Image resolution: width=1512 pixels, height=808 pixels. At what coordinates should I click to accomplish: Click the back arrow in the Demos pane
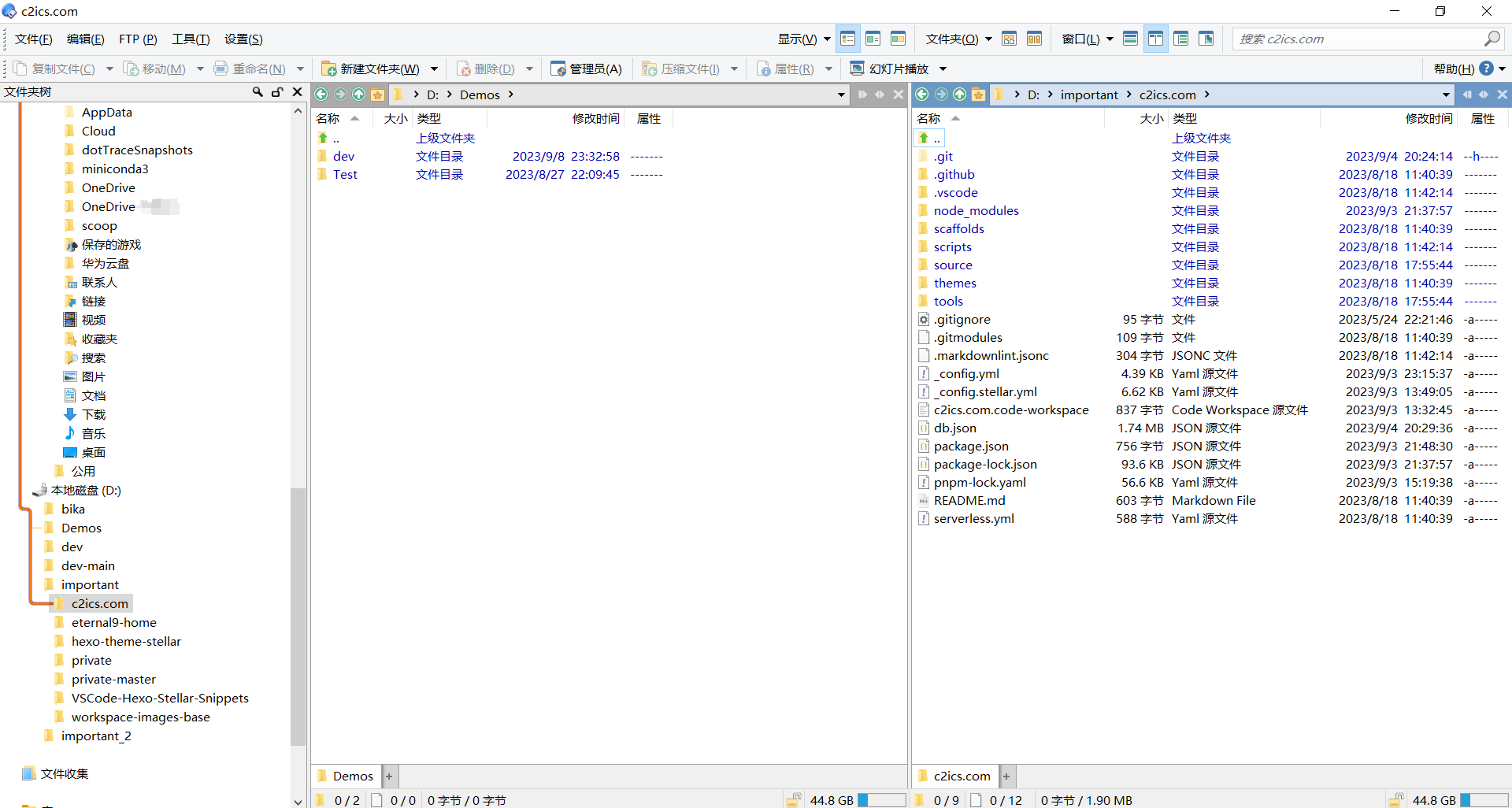click(x=321, y=95)
